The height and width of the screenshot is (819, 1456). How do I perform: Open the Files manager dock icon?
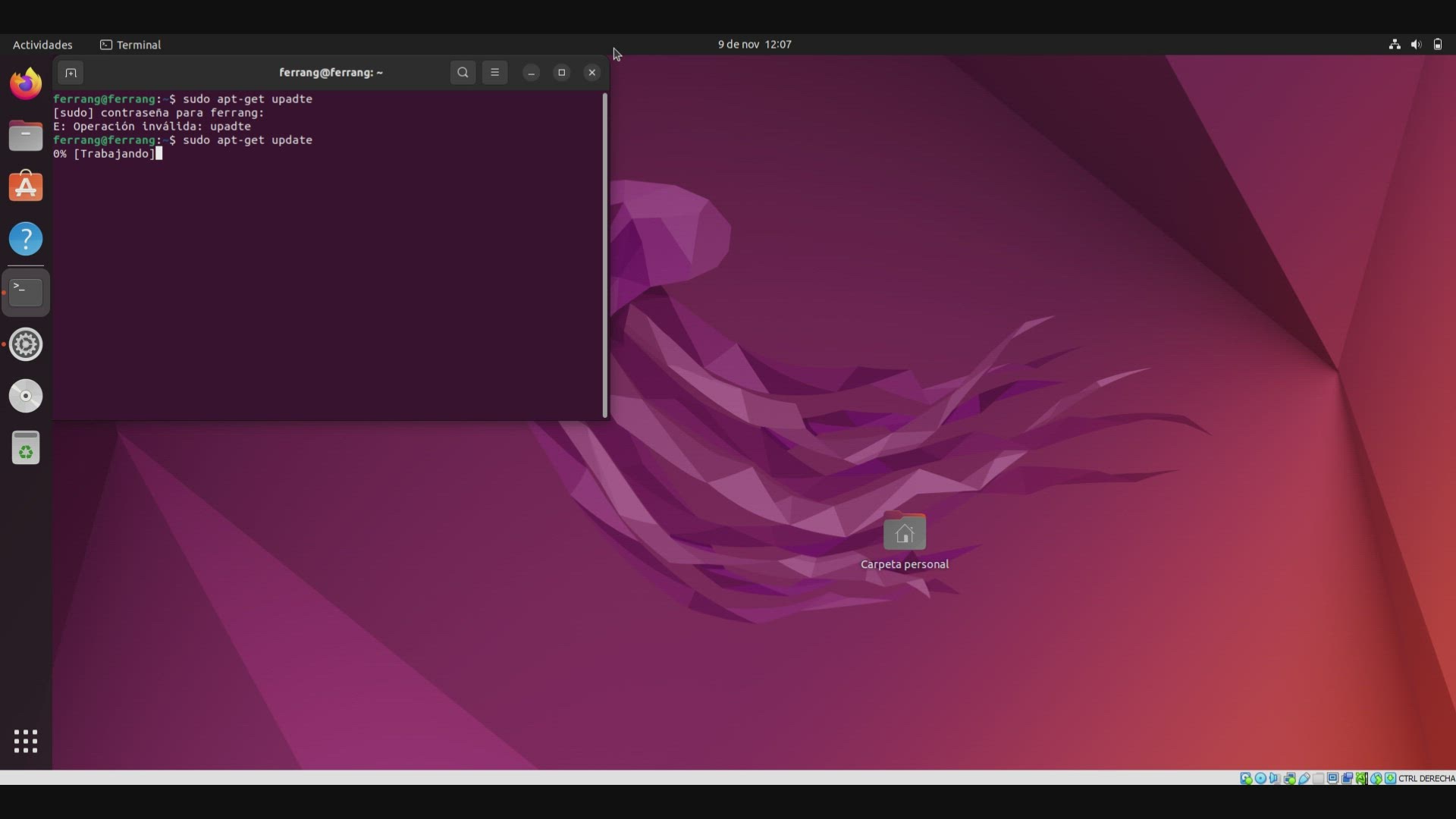[26, 136]
